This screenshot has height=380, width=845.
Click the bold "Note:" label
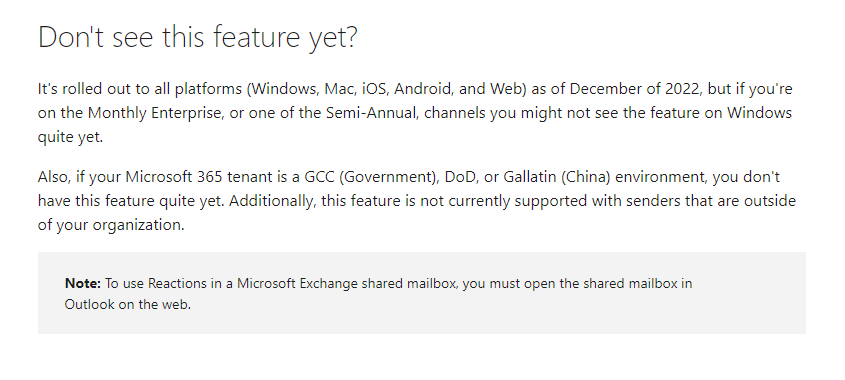coord(82,284)
